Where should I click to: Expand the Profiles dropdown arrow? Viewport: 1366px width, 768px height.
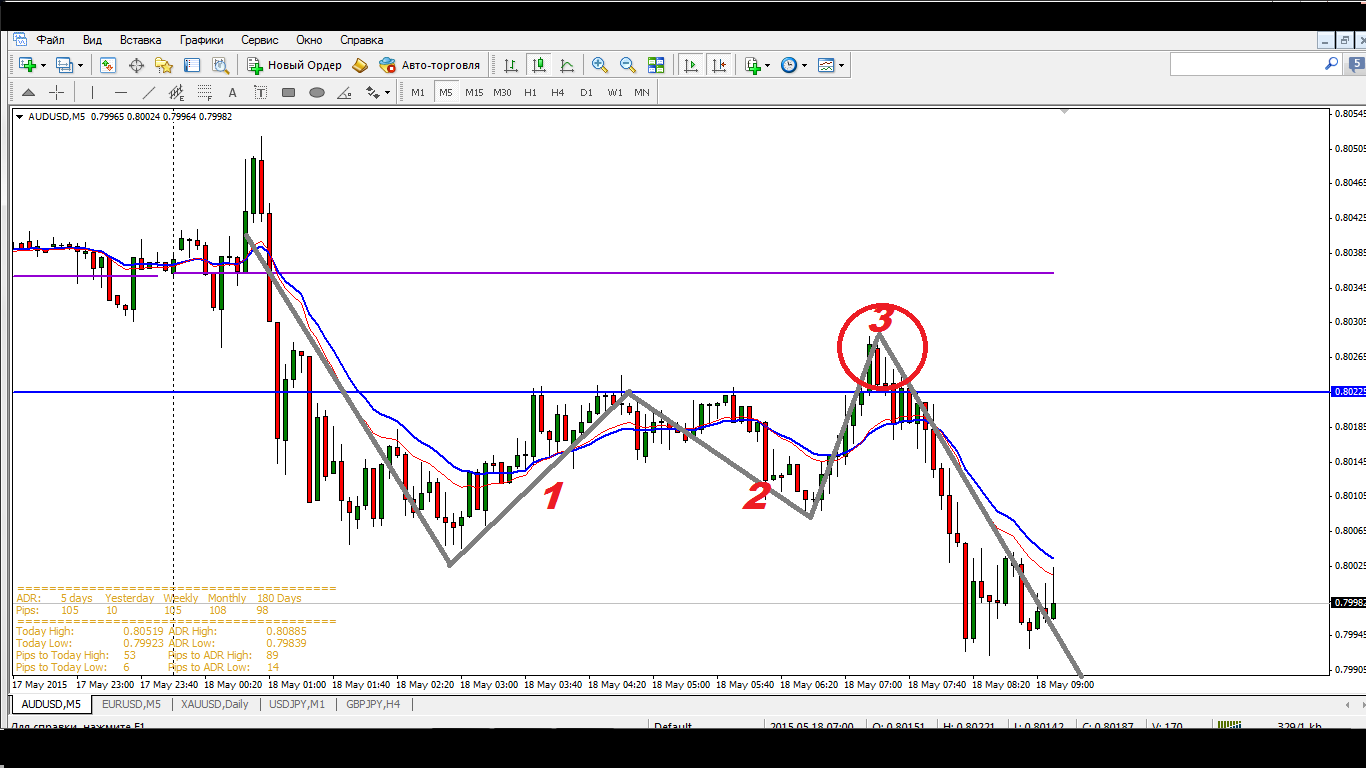[x=80, y=66]
